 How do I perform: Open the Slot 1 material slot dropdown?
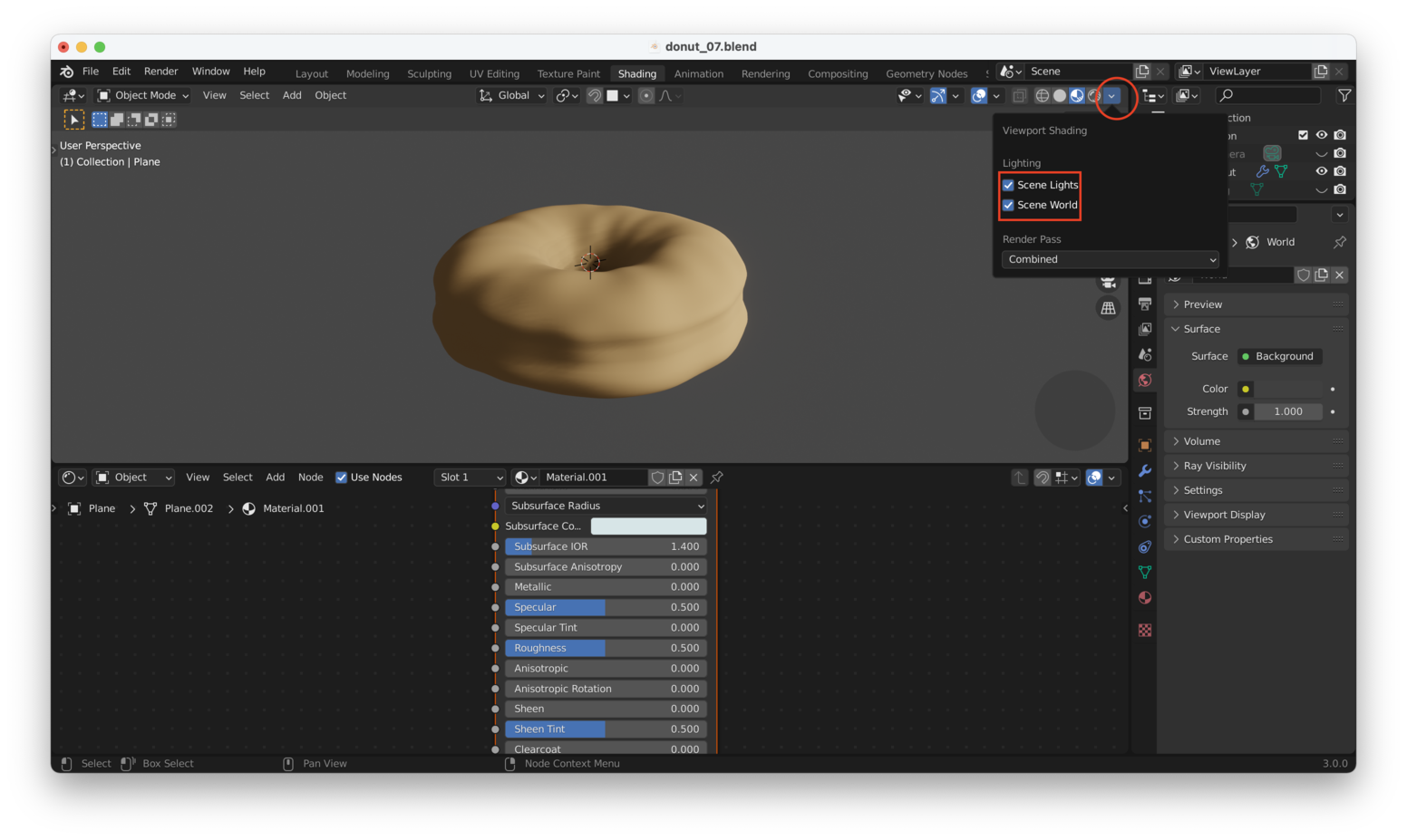[x=470, y=477]
